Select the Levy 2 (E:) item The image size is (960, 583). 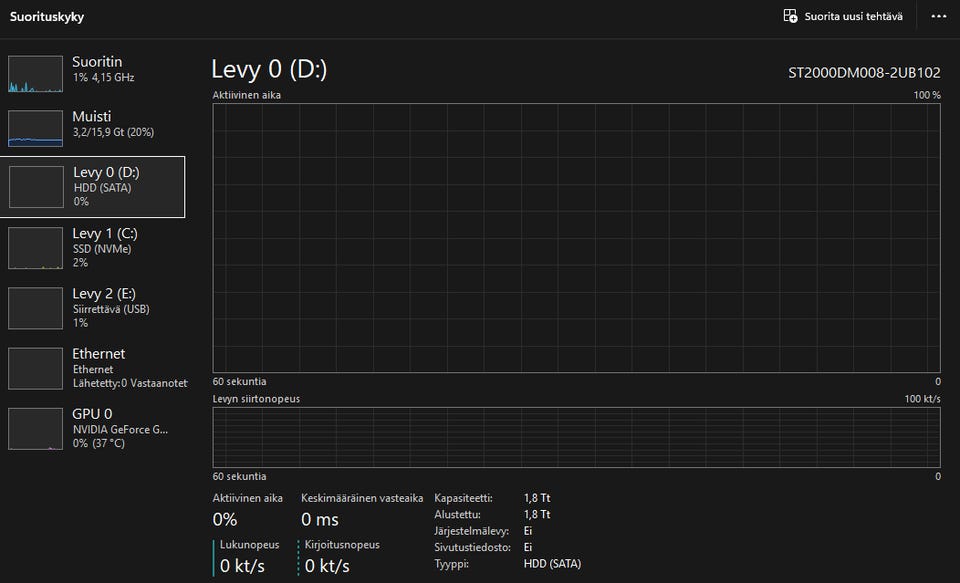coord(92,308)
